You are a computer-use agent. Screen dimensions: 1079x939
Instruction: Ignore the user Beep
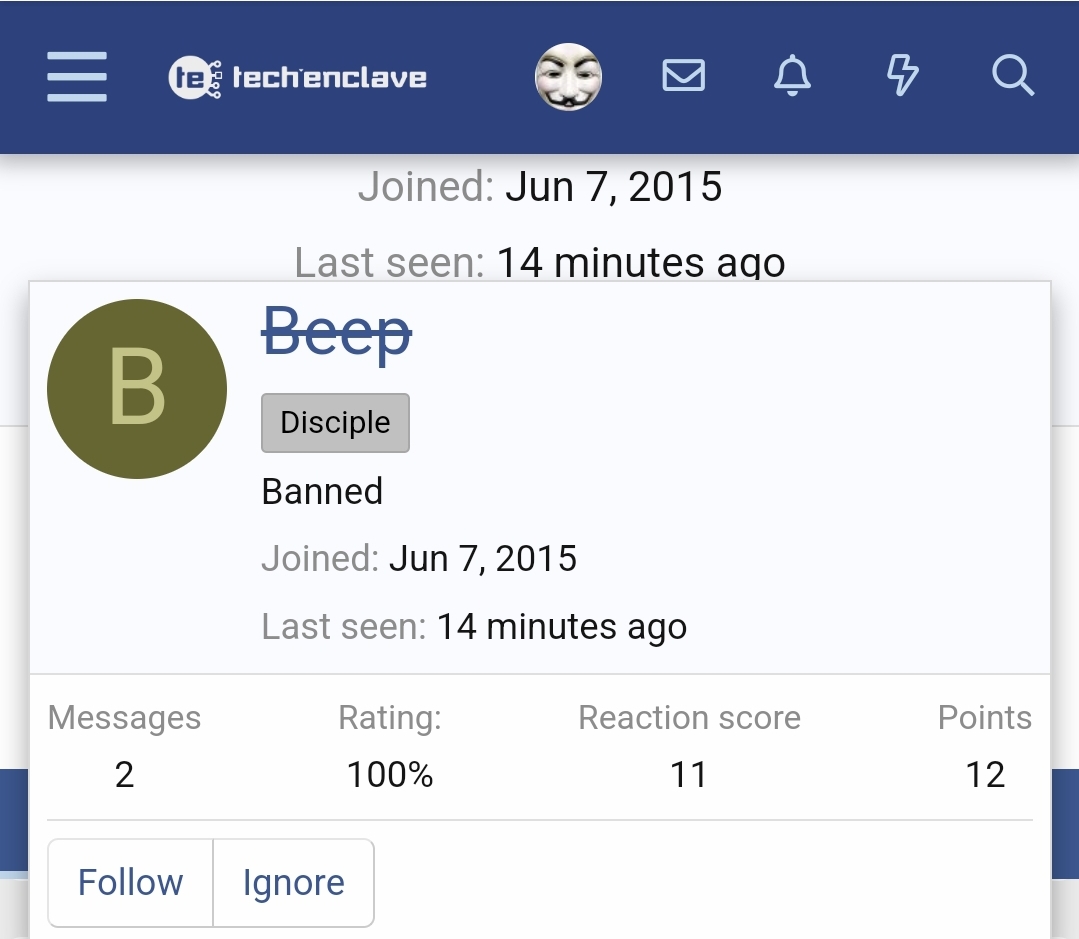[x=294, y=883]
